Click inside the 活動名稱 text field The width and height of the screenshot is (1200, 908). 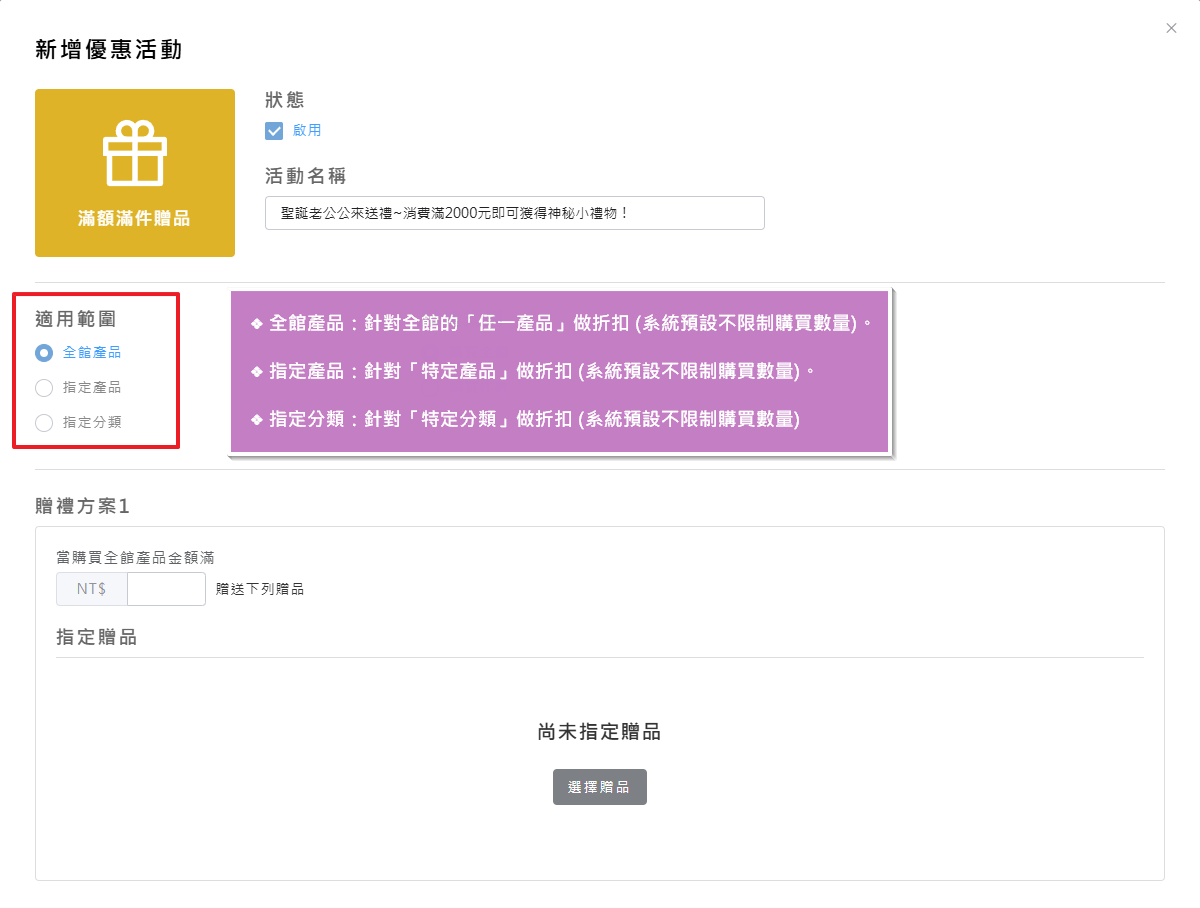pos(514,213)
